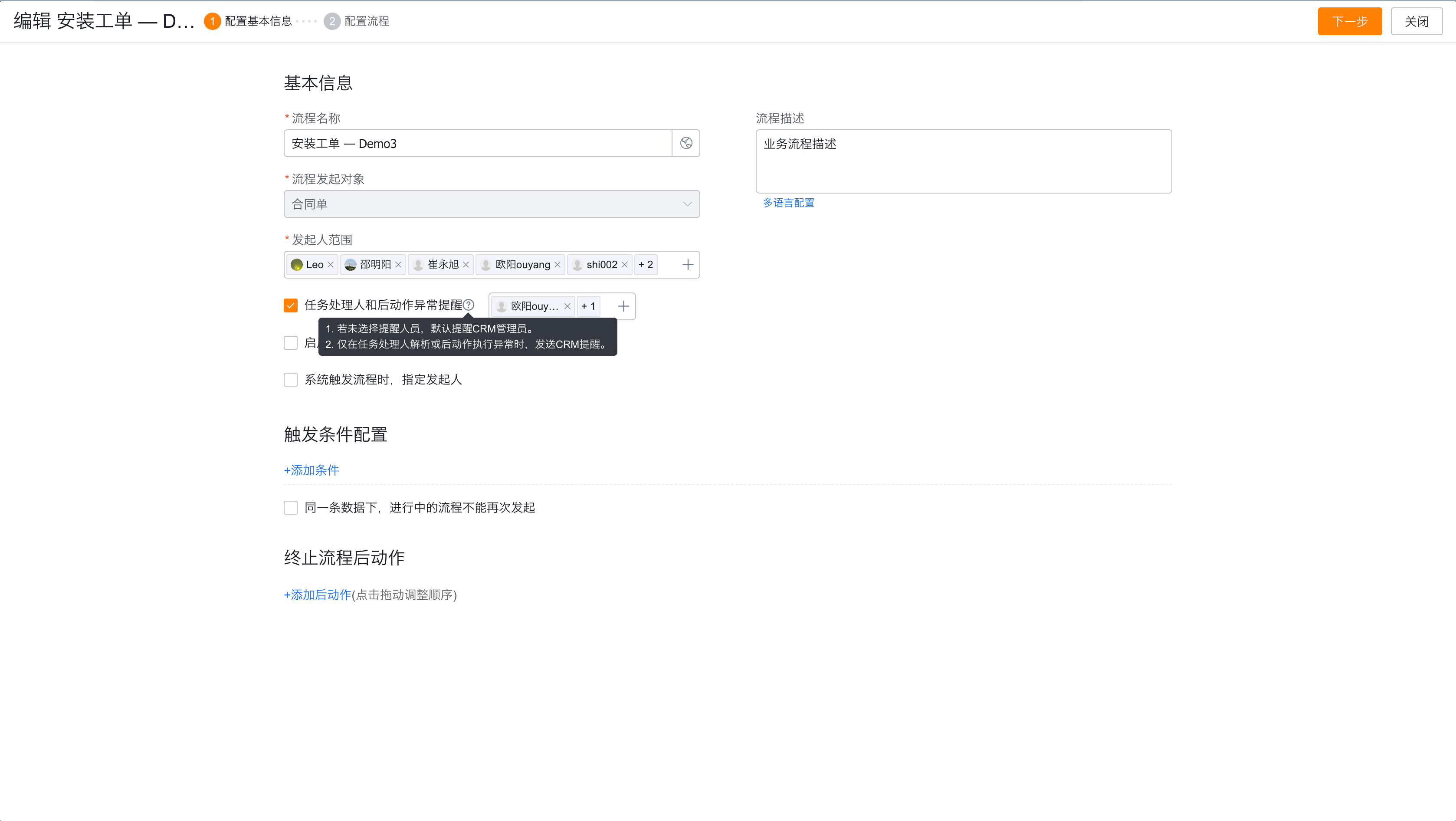
Task: Remove shi002 tag from initiator range
Action: point(625,265)
